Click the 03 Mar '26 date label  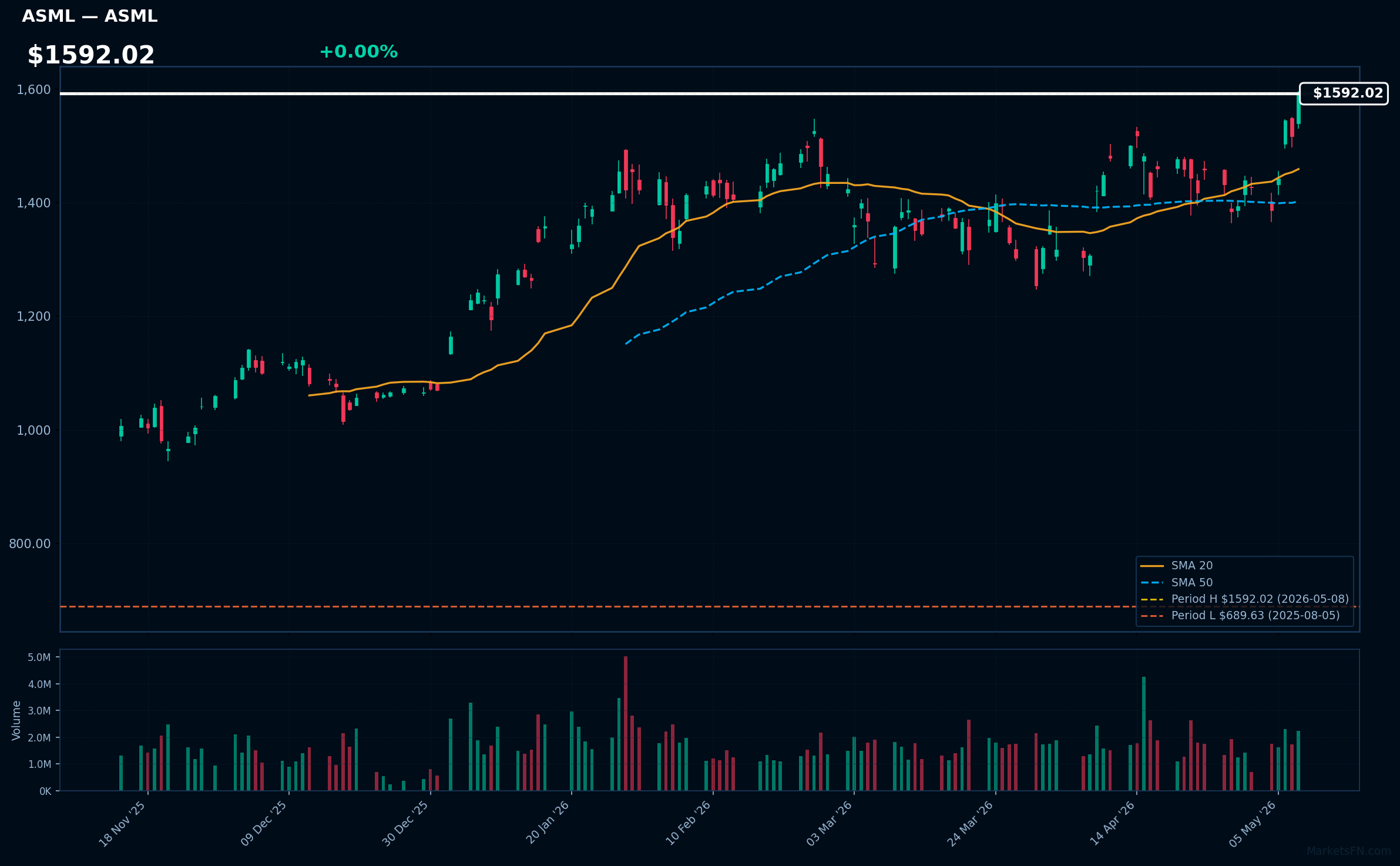click(x=829, y=824)
